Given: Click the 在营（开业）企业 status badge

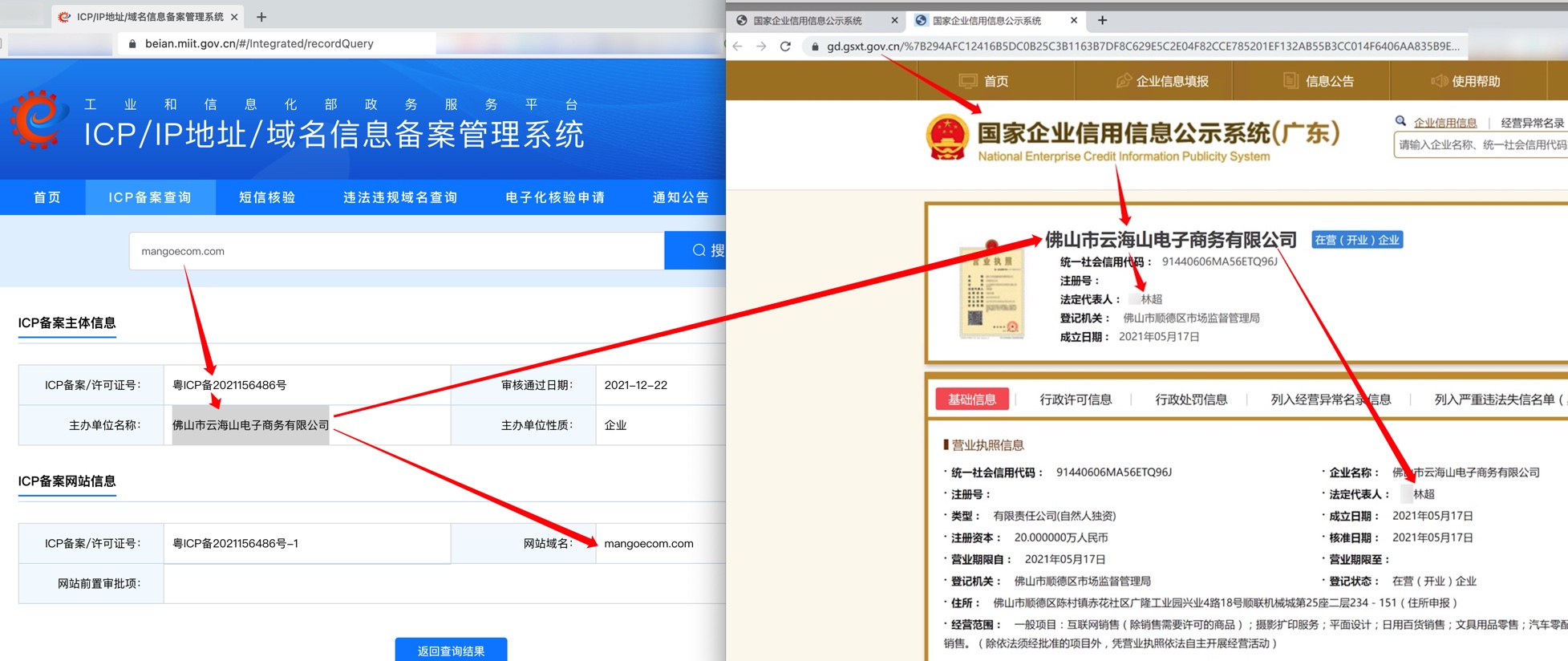Looking at the screenshot, I should 1357,240.
